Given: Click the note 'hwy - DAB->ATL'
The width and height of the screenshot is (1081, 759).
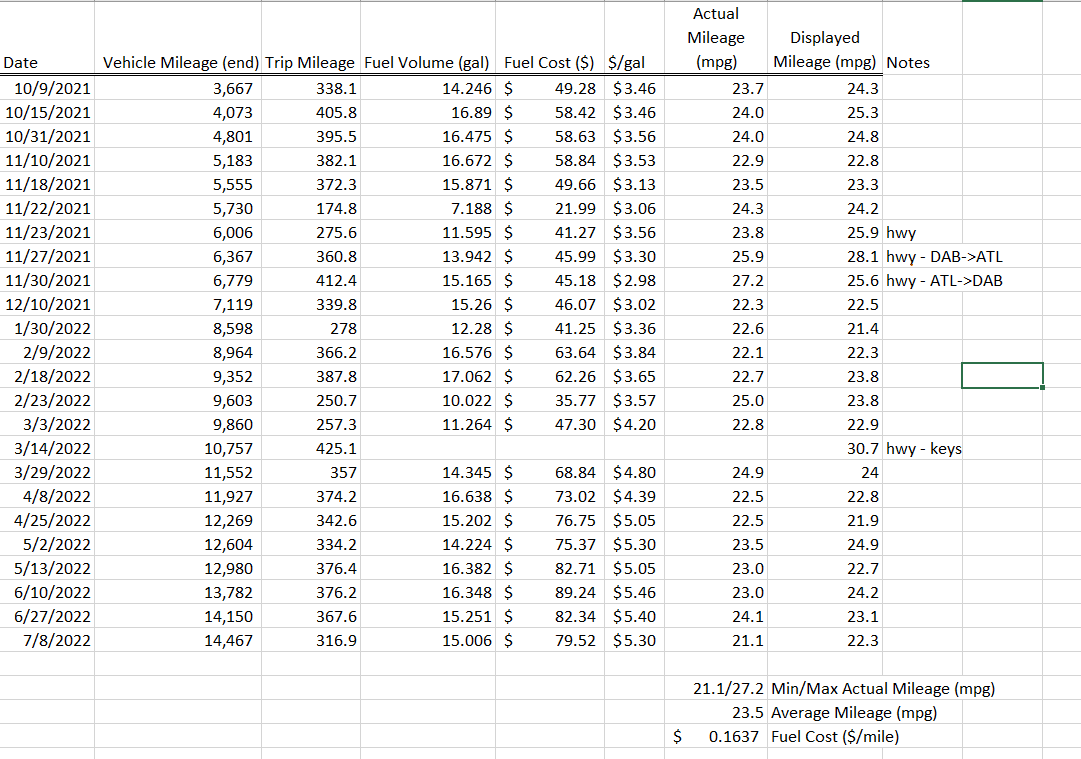Looking at the screenshot, I should 944,256.
